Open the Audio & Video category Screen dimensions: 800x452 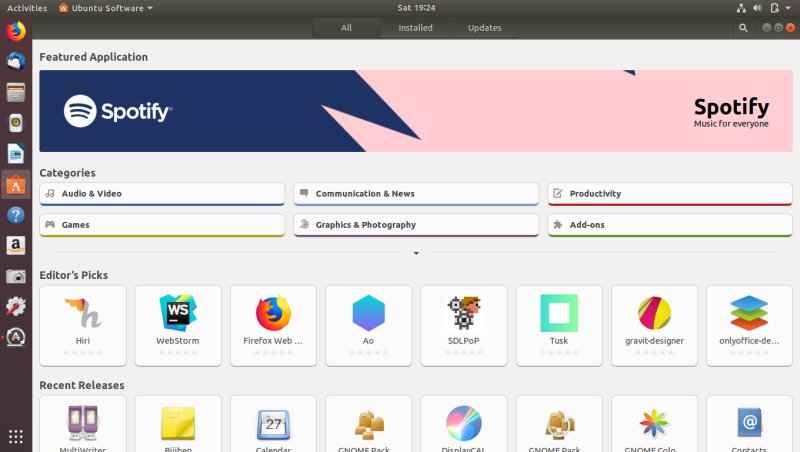[x=162, y=194]
